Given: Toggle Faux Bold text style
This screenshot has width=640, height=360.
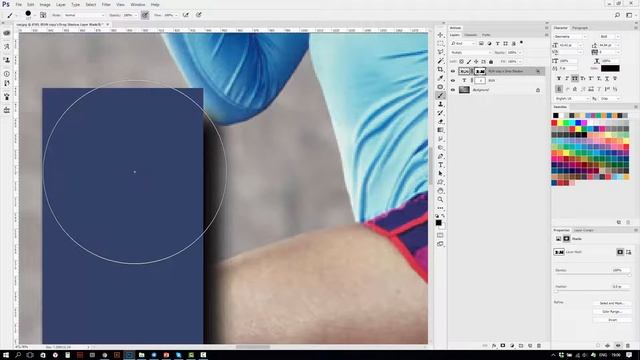Looking at the screenshot, I should coord(559,78).
